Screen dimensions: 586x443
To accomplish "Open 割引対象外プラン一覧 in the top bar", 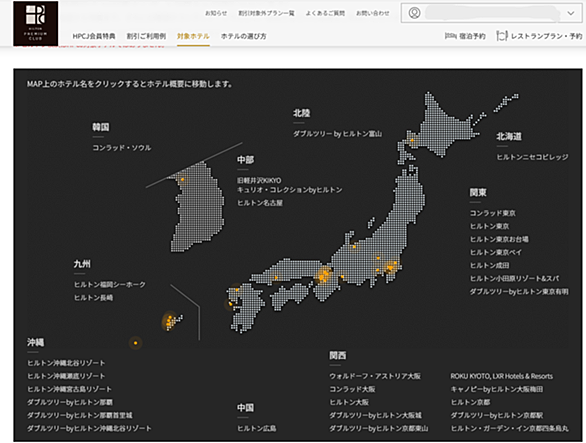I will click(x=266, y=13).
